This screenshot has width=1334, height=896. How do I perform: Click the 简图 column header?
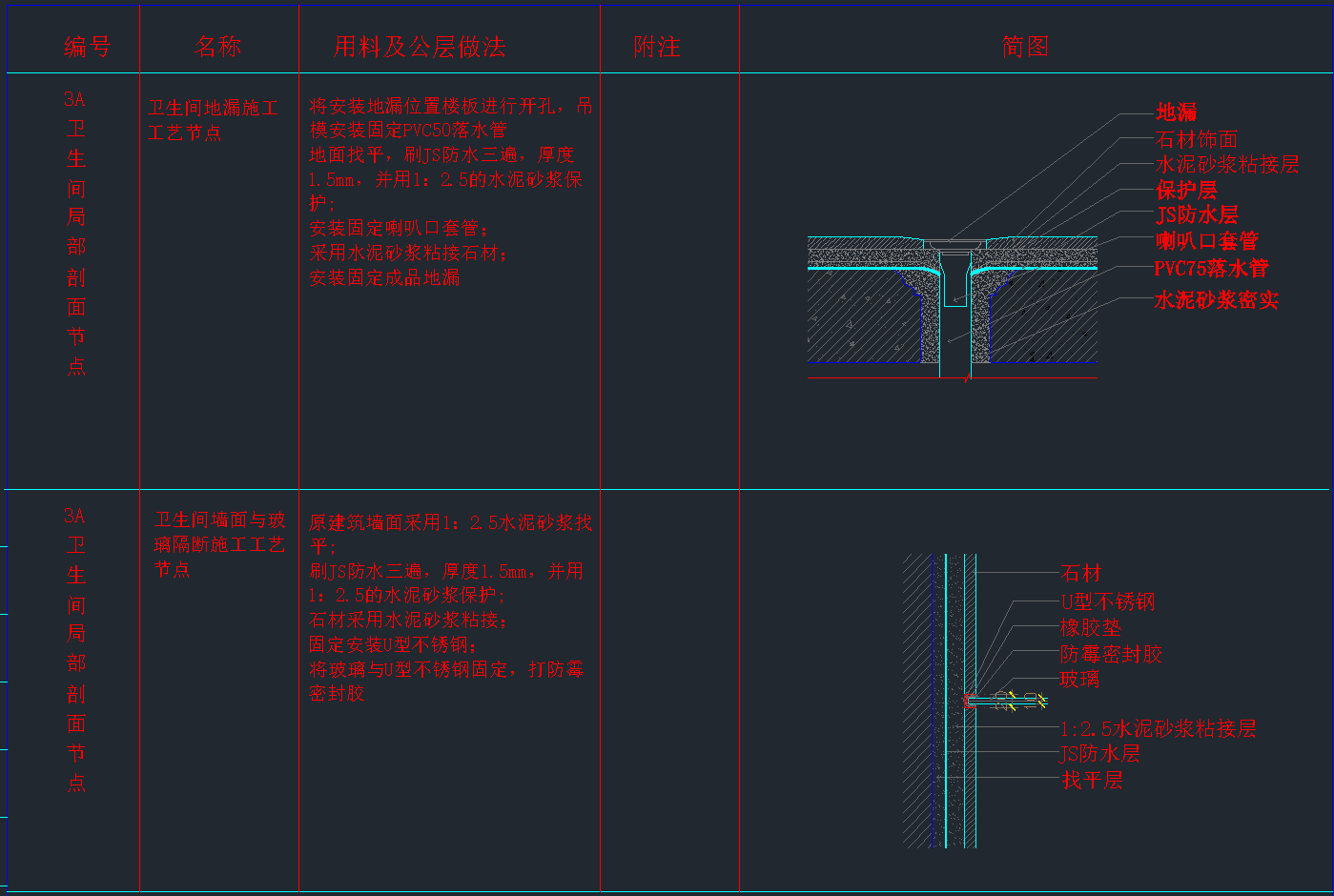coord(1025,47)
